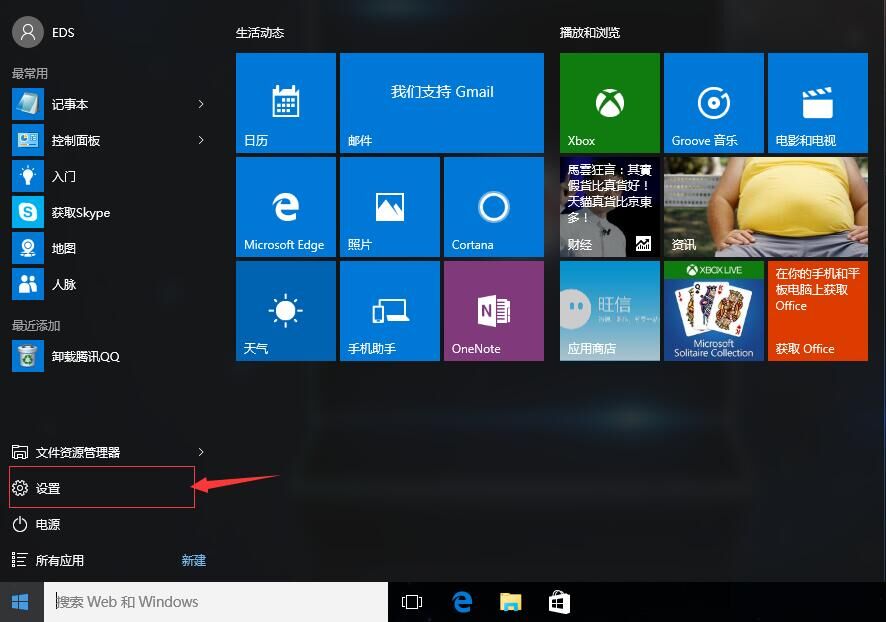Screen dimensions: 886x622
Task: Click the 获取 Office tile
Action: (x=818, y=311)
